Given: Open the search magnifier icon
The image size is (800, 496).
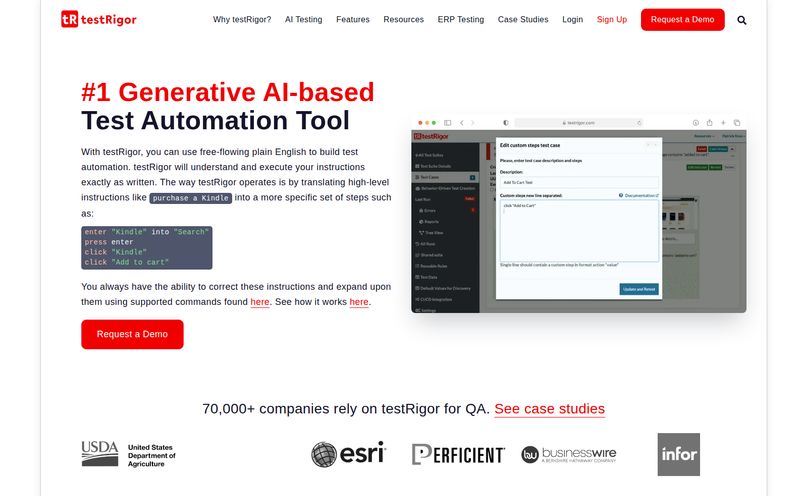Looking at the screenshot, I should pos(741,20).
